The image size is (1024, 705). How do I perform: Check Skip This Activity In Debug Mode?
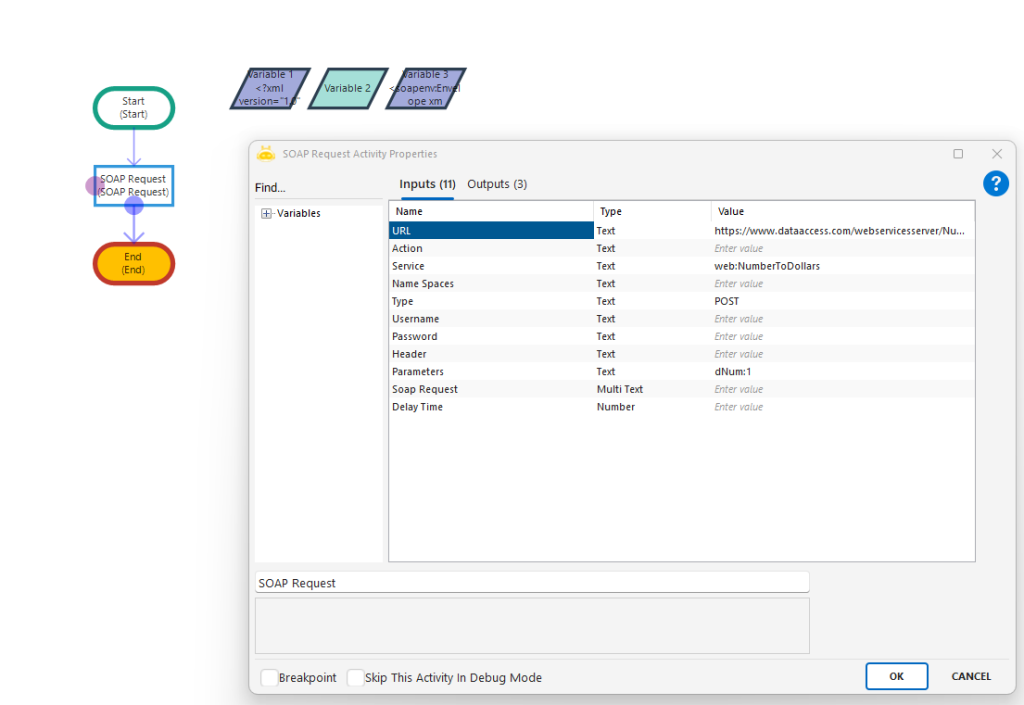coord(355,677)
